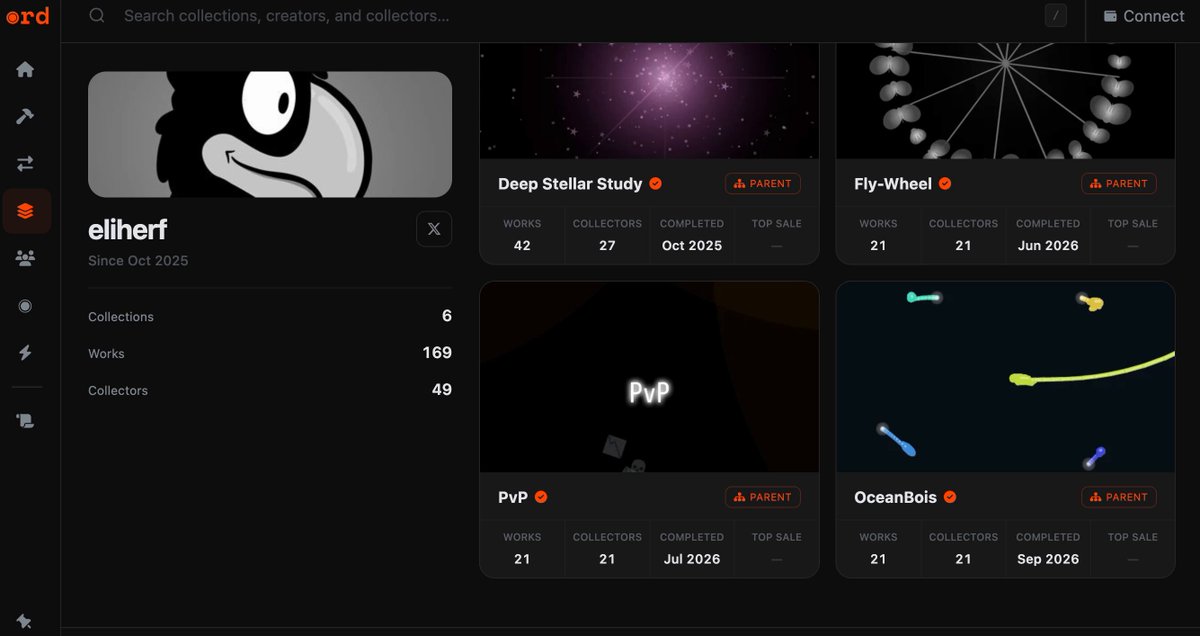The image size is (1200, 636).
Task: Click the 'Jun 2026' completed date on Fly-Wheel
Action: pyautogui.click(x=1048, y=245)
